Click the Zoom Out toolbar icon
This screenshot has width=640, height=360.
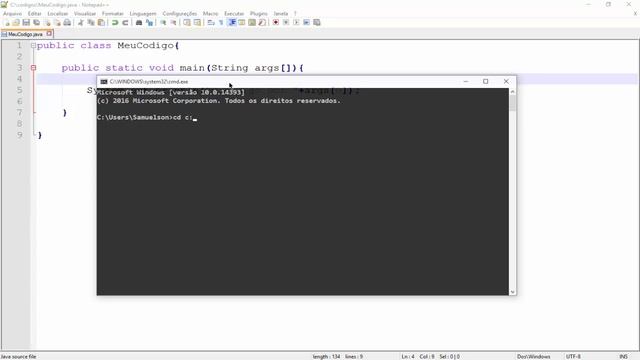173,22
